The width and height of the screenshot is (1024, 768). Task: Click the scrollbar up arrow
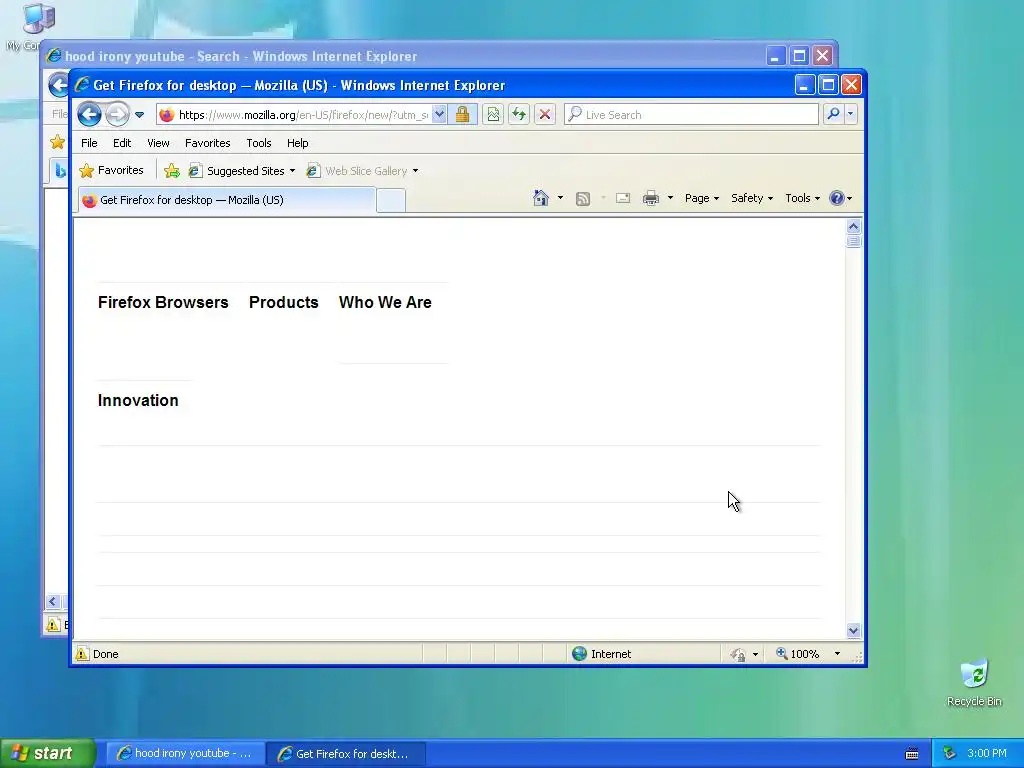click(854, 227)
